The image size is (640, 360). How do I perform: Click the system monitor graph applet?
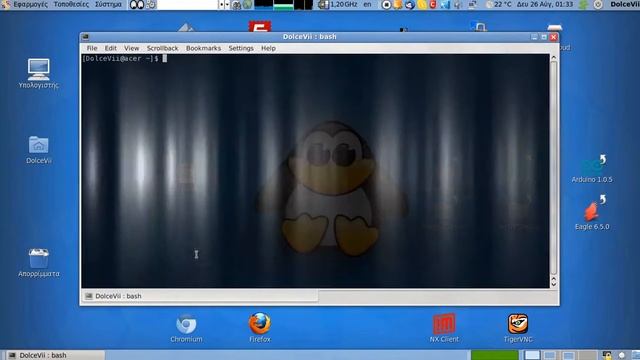283,5
